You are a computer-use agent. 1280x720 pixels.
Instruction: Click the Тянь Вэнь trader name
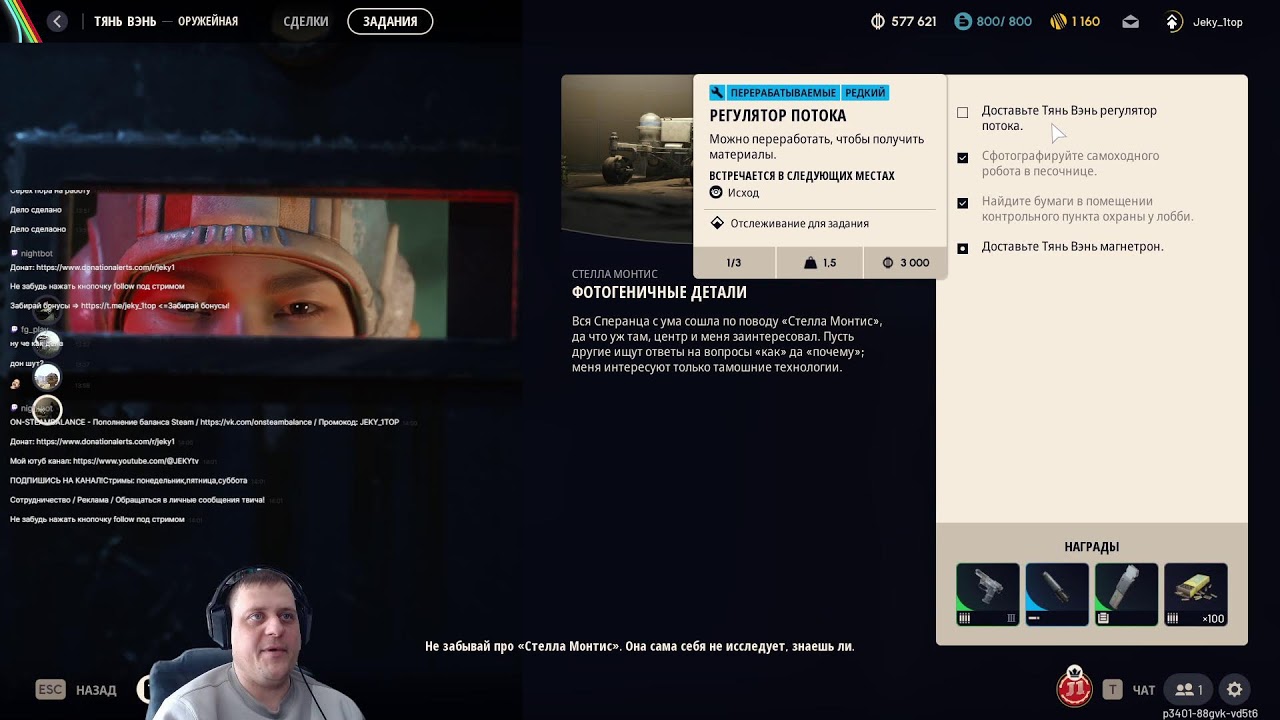click(124, 21)
